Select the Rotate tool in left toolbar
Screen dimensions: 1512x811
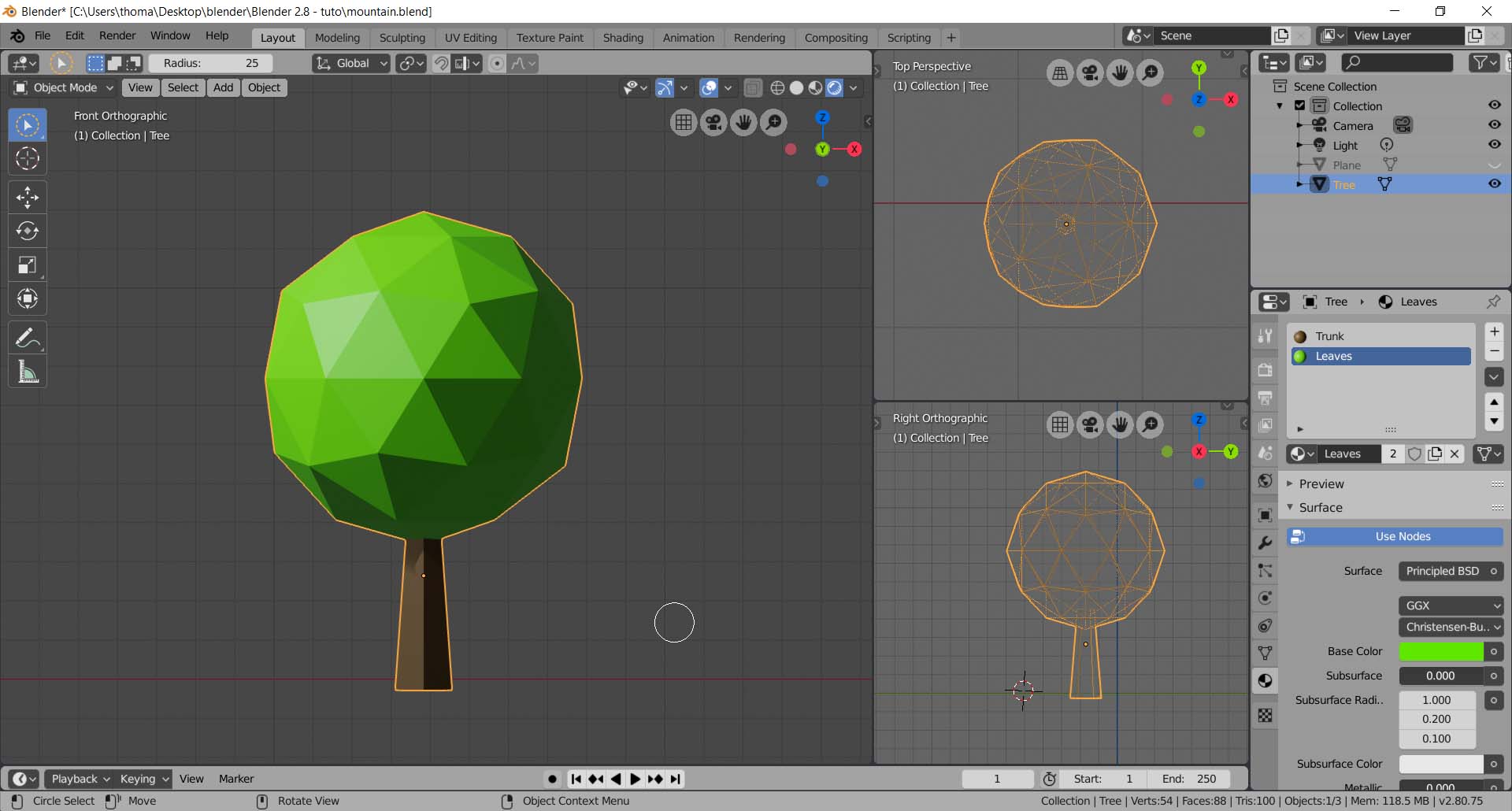point(28,231)
